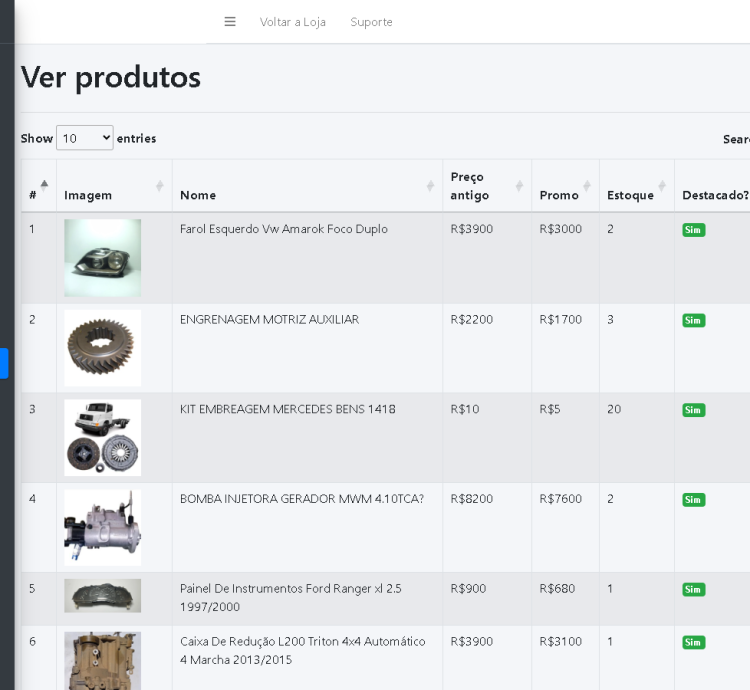750x690 pixels.
Task: Click the Sim badge for Farol Esquerdo
Action: click(x=694, y=230)
